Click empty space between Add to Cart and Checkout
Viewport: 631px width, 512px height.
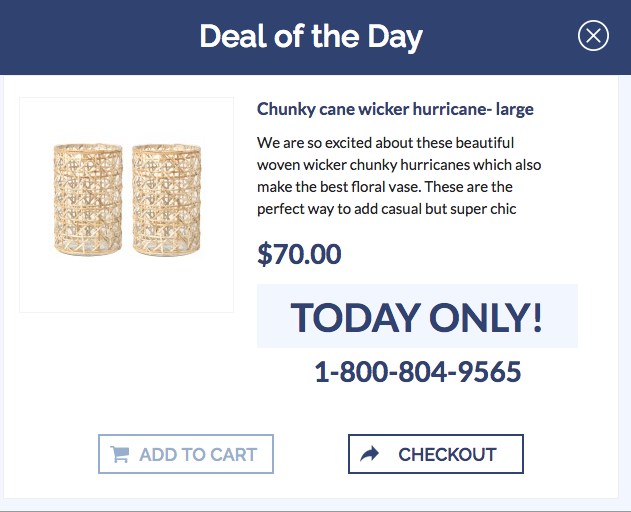coord(311,454)
